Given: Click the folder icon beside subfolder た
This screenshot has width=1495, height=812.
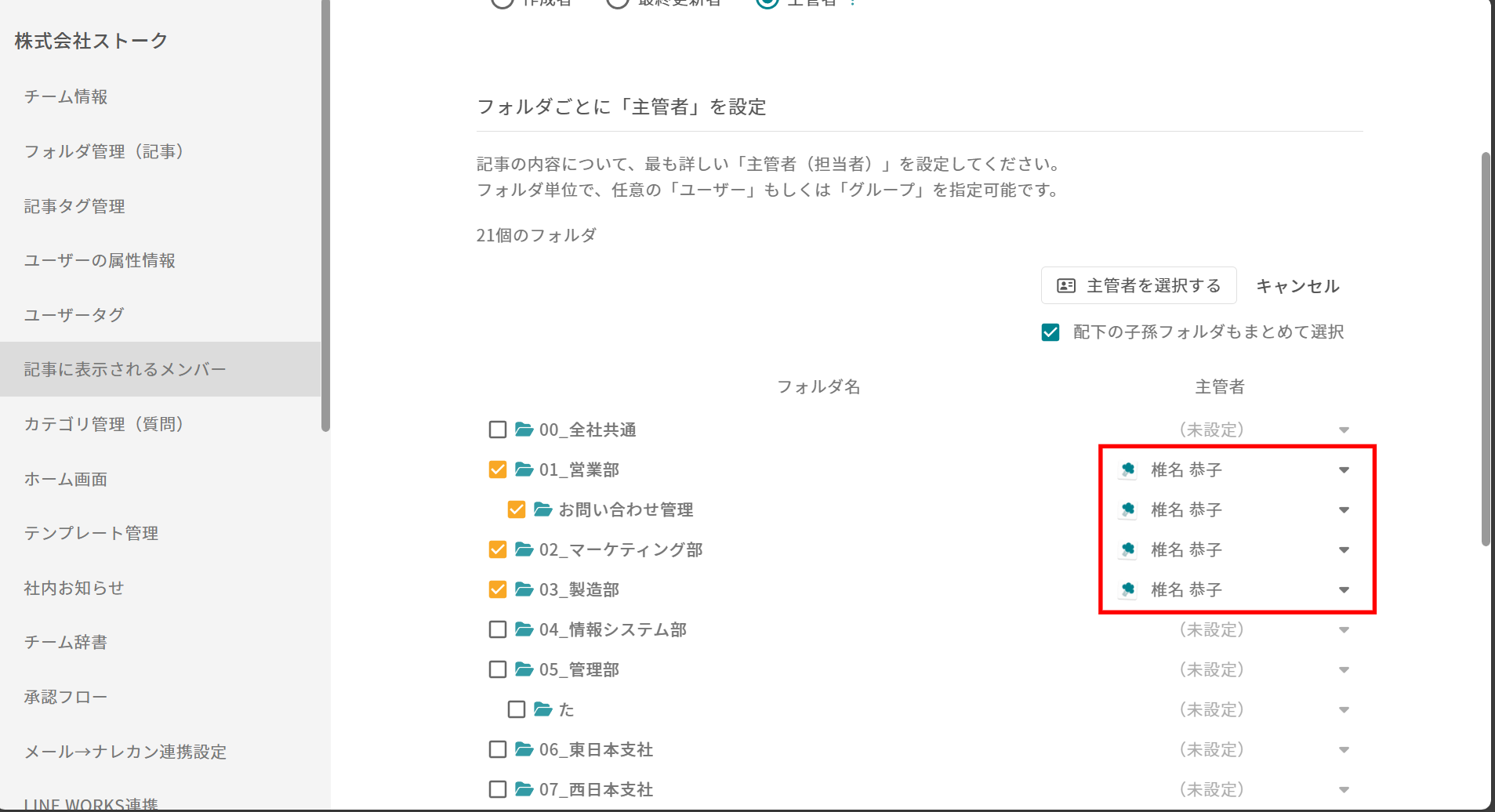Looking at the screenshot, I should click(542, 709).
